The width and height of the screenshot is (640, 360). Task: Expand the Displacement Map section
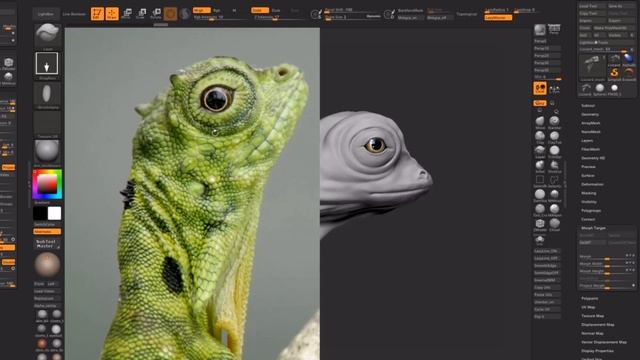[598, 324]
